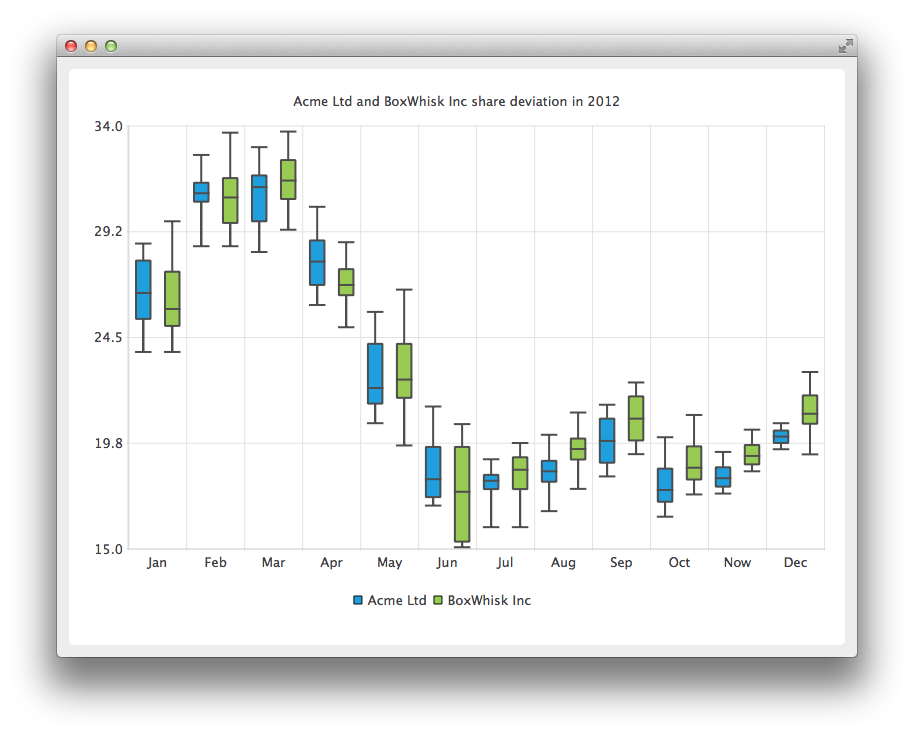Click the green BoxWhisk Inc legend swatch

coord(440,600)
